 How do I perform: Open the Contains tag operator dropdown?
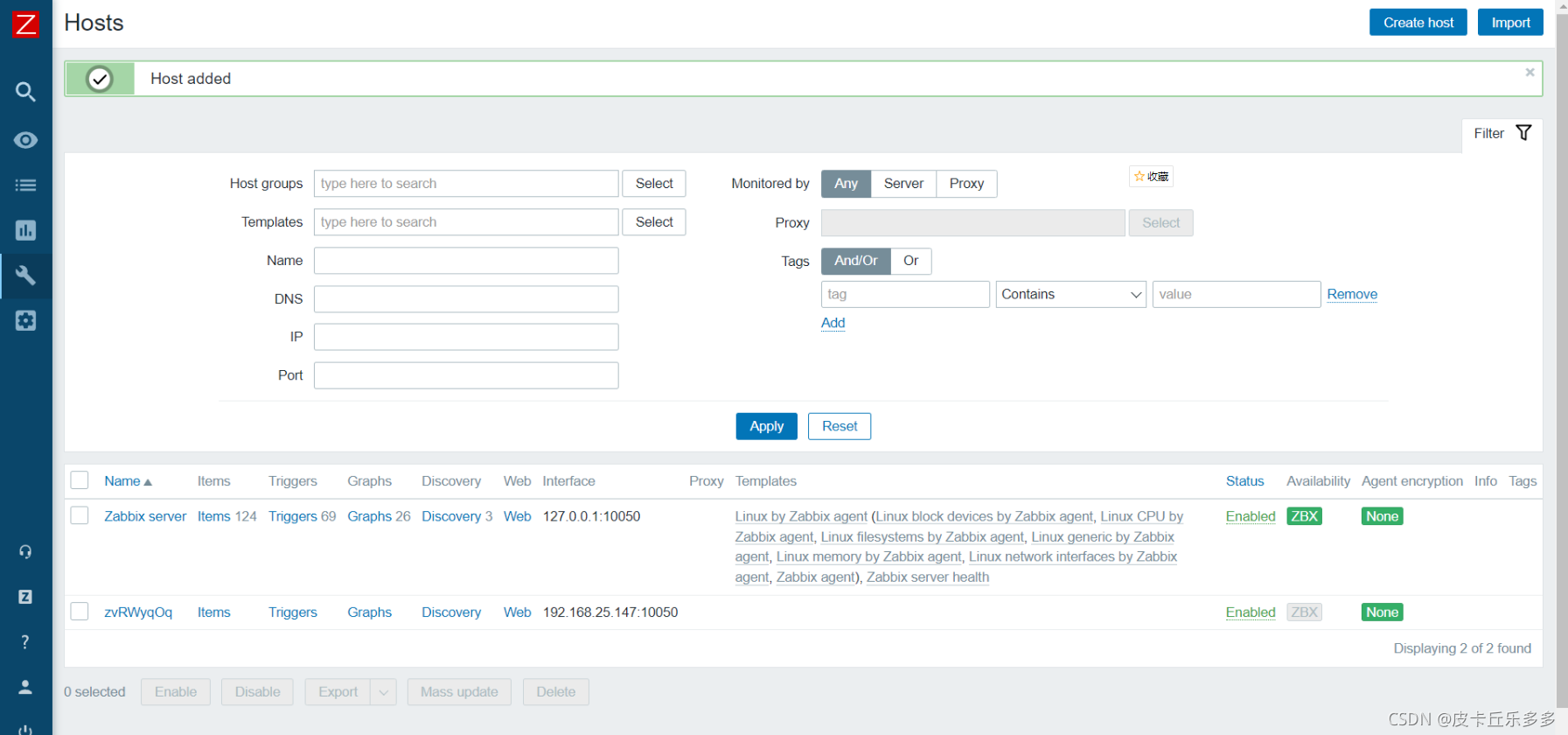(1070, 294)
